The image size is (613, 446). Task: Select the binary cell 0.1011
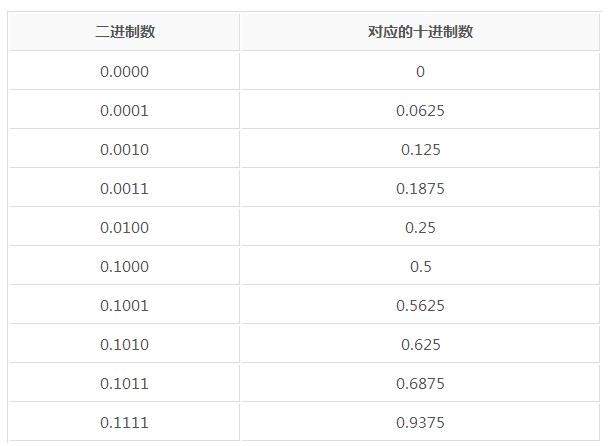[125, 383]
